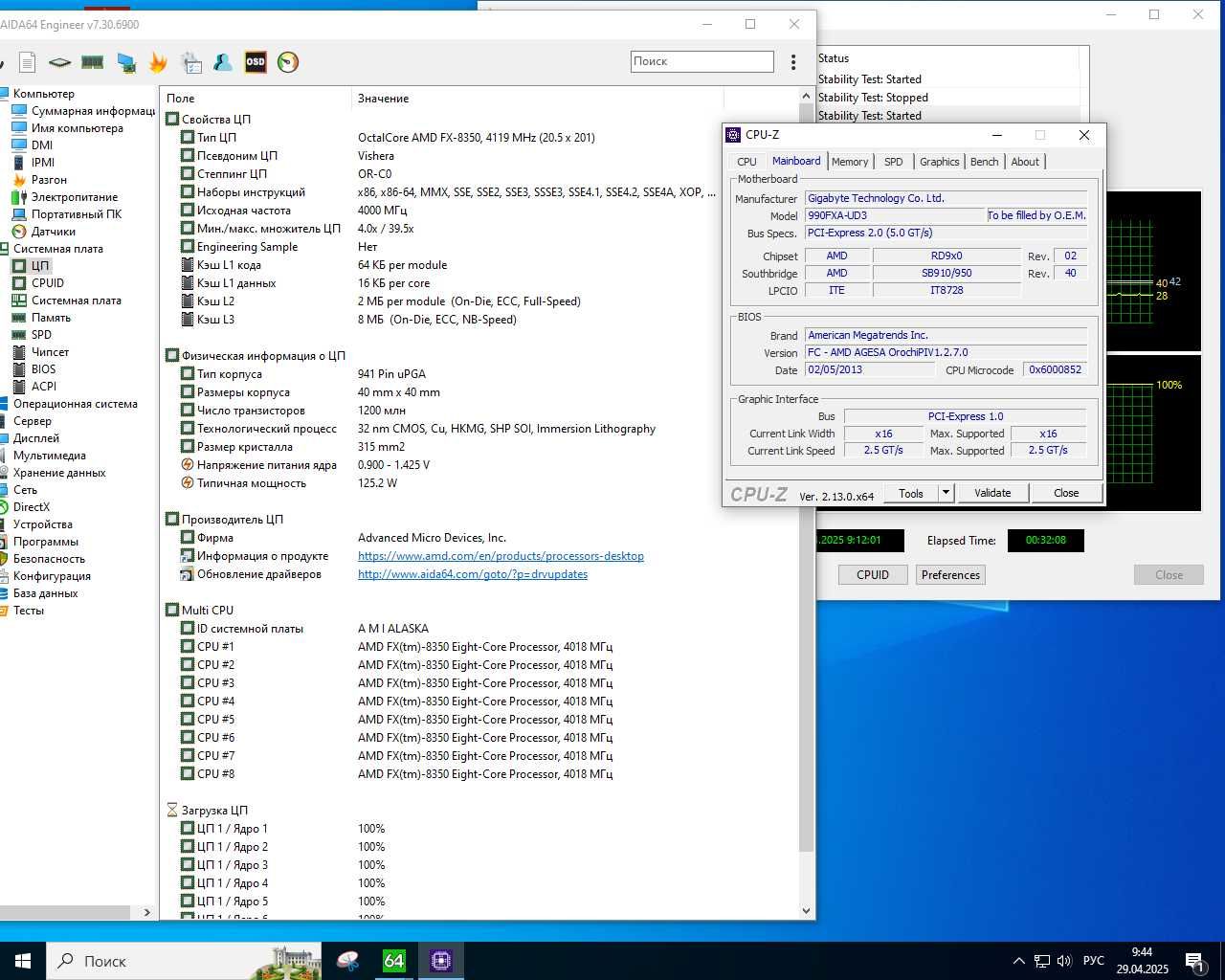Open About tab in CPU-Z
The height and width of the screenshot is (980, 1225).
[x=1025, y=162]
